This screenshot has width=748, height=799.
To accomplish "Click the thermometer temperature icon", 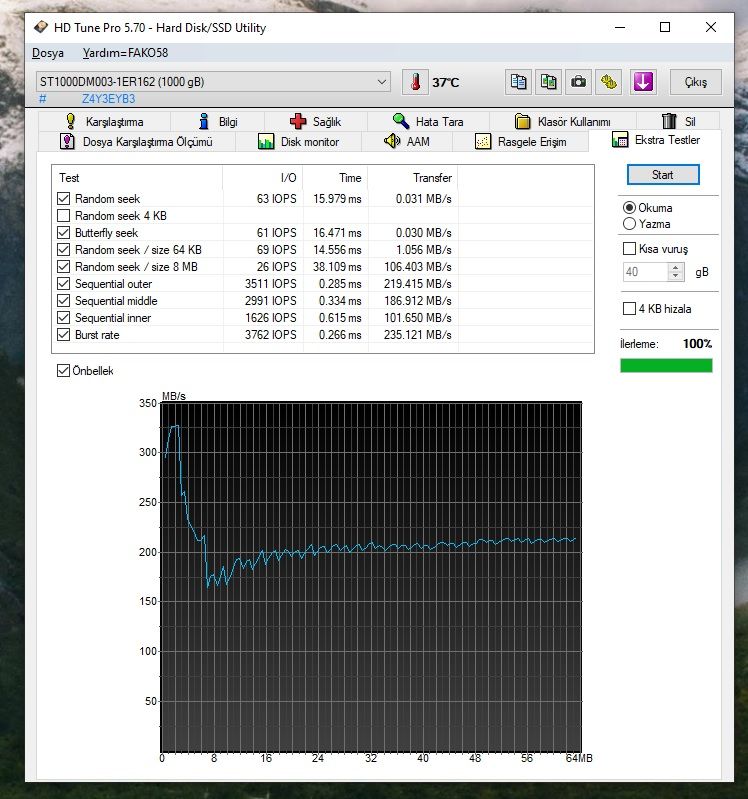I will click(415, 82).
